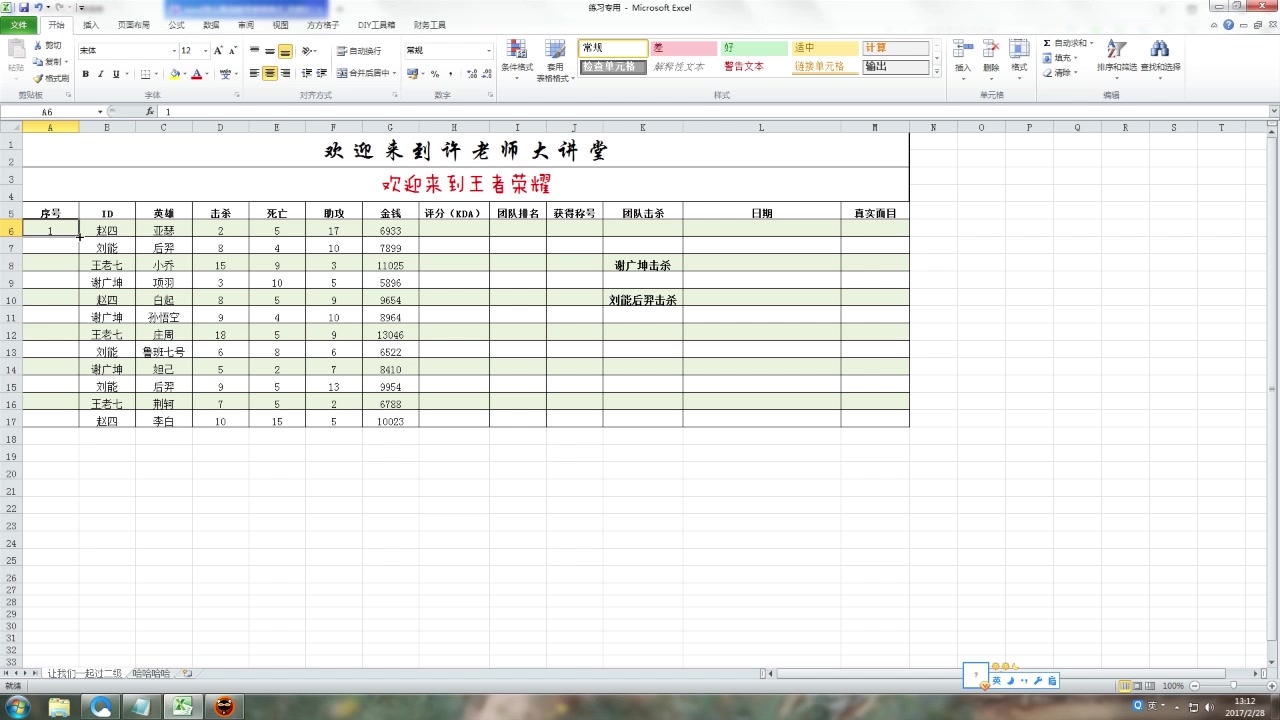Image resolution: width=1280 pixels, height=720 pixels.
Task: Open the 文件 menu
Action: [18, 25]
